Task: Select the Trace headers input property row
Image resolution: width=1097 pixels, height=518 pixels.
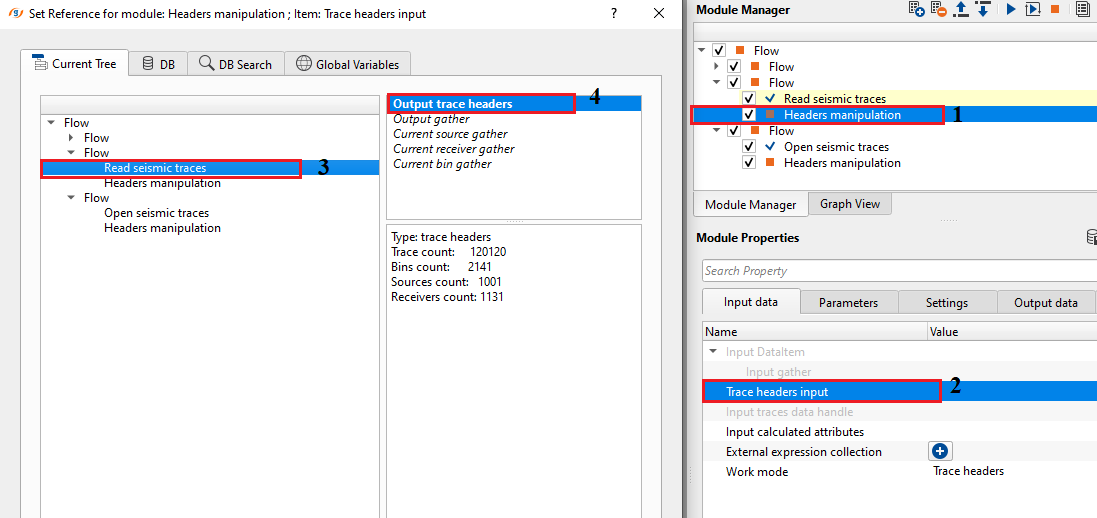Action: click(x=899, y=391)
